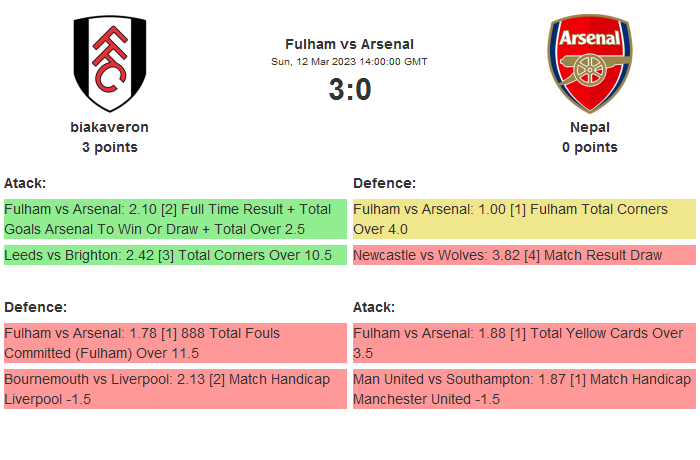Click the Arsenal club crest

[x=589, y=63]
